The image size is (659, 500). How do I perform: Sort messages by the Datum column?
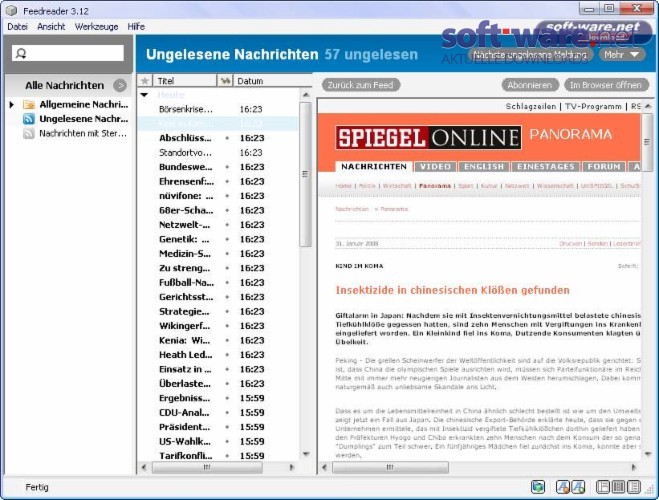(271, 81)
